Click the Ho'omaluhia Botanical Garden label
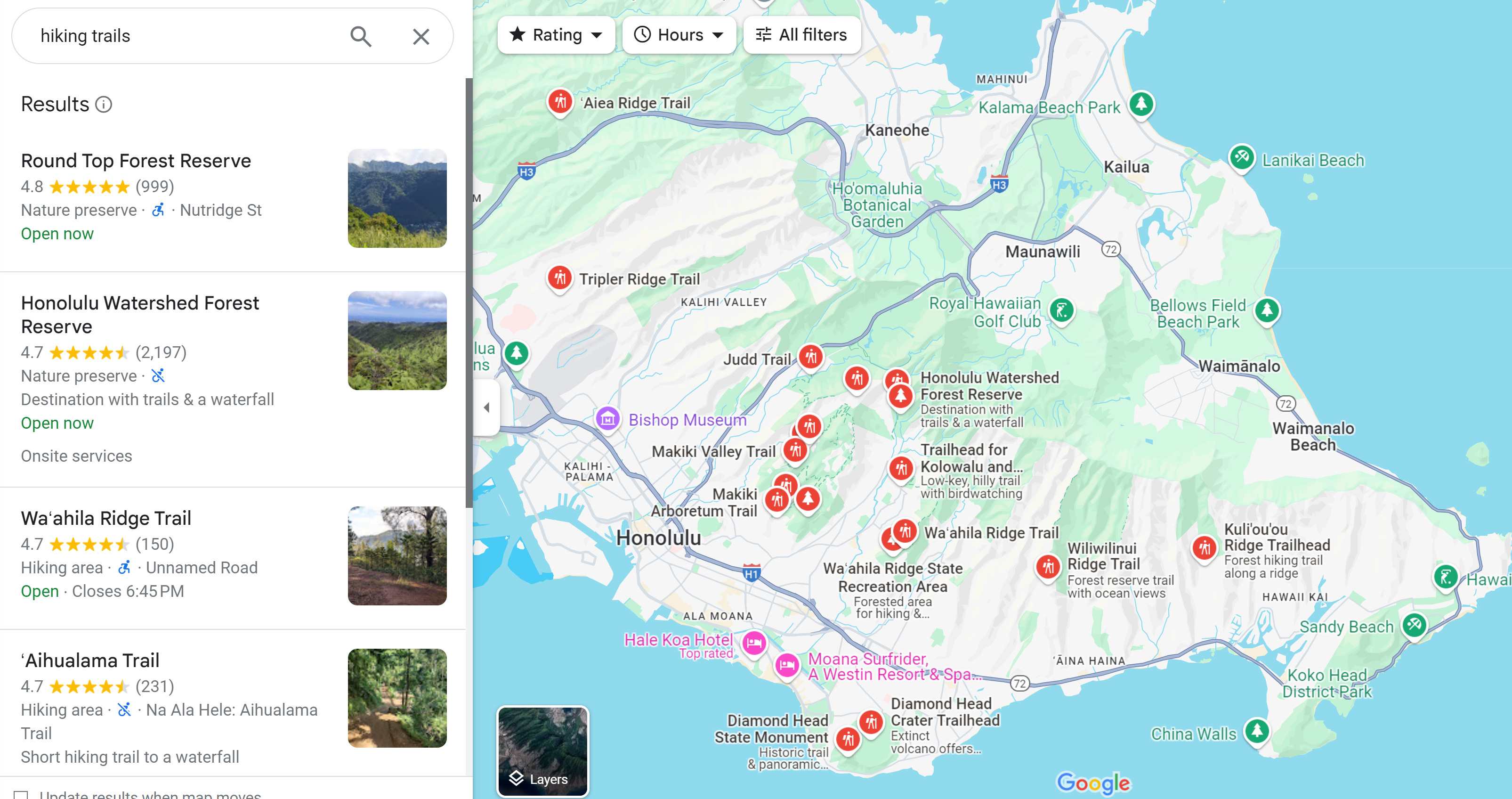Screen dimensions: 1512x799 pyautogui.click(x=877, y=205)
